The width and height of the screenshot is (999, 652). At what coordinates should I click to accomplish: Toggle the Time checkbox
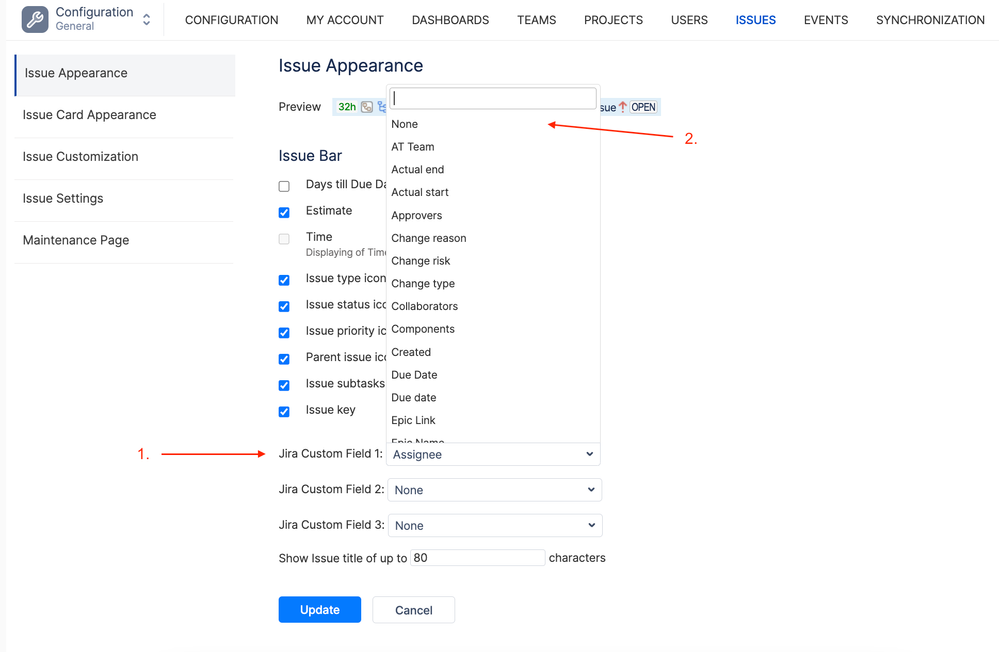pyautogui.click(x=284, y=239)
